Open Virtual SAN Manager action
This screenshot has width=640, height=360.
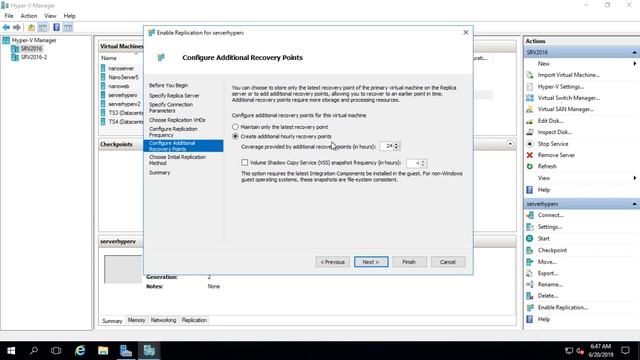click(565, 109)
